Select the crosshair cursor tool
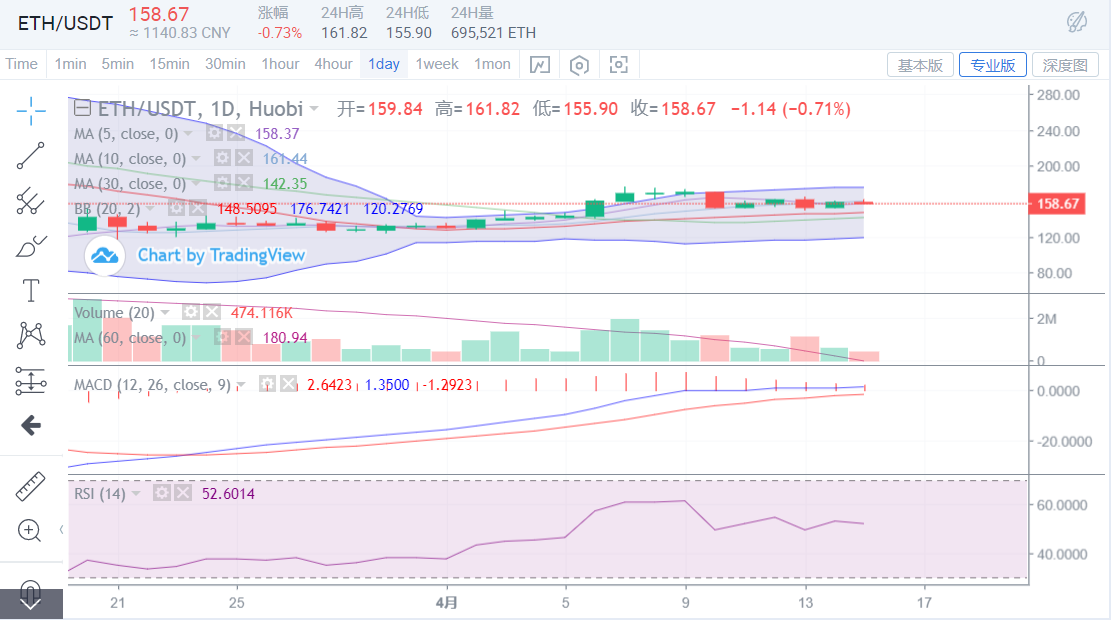The image size is (1111, 620). tap(30, 111)
